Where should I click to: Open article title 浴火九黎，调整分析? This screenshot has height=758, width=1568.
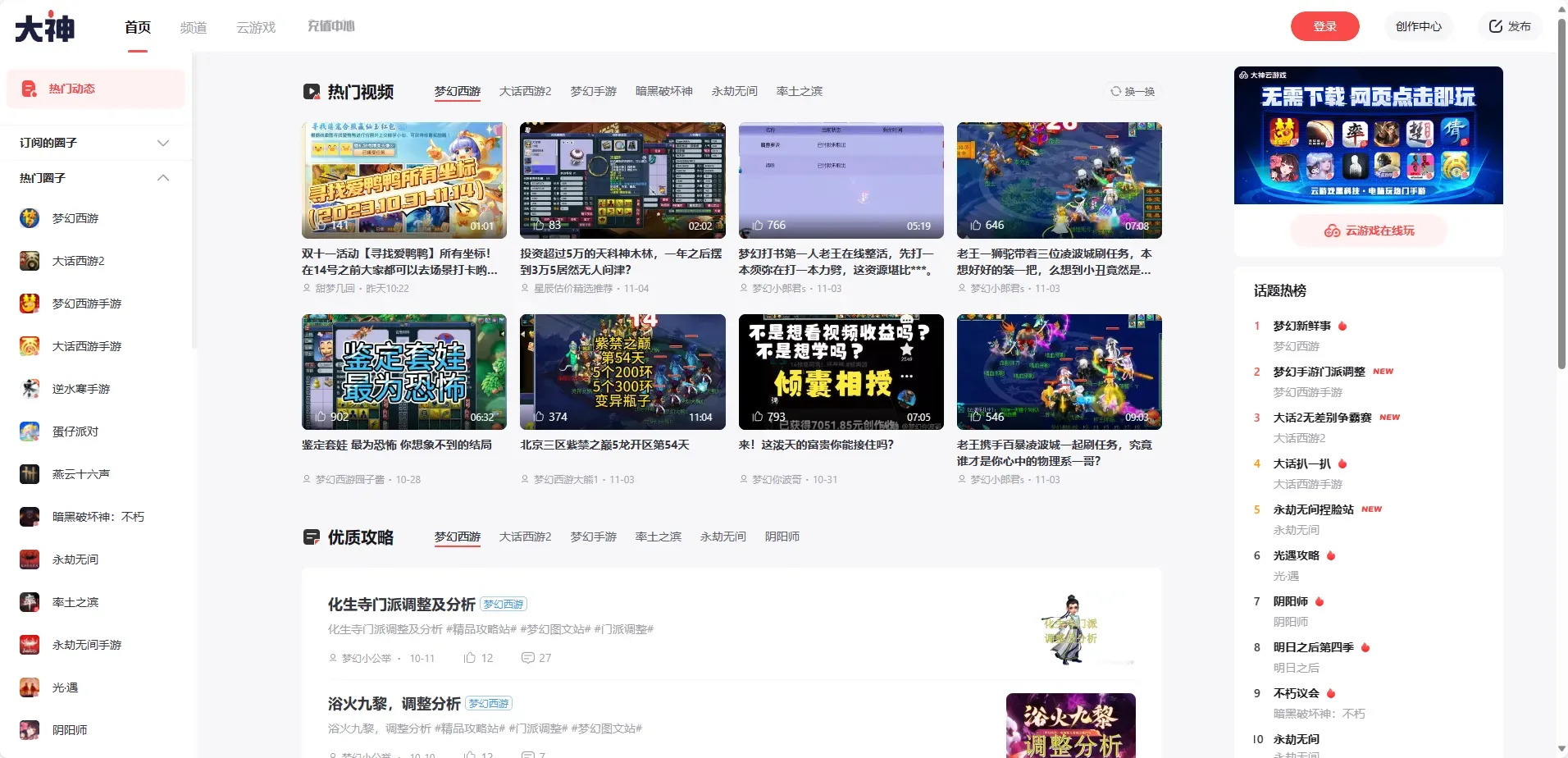click(394, 704)
